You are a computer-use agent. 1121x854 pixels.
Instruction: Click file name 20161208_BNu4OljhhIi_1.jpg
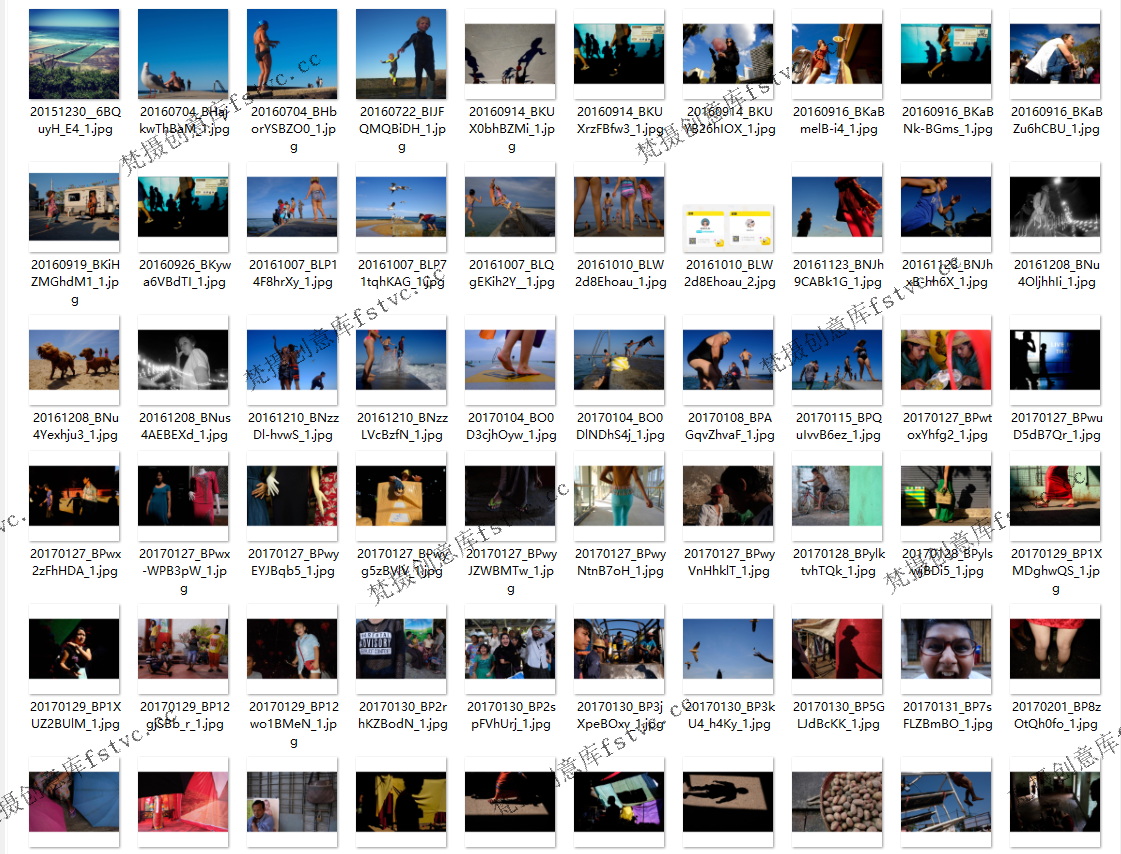[1056, 273]
